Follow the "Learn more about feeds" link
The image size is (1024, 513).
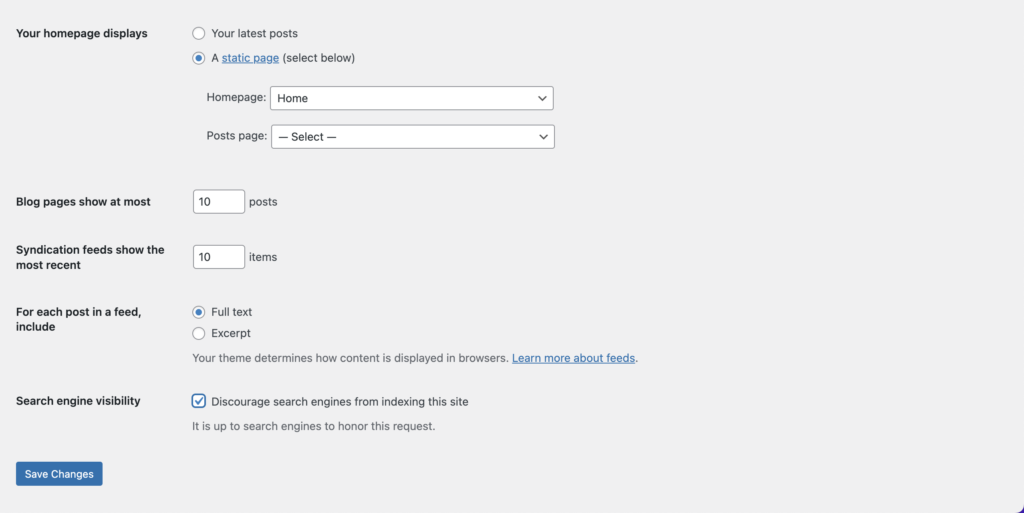click(573, 357)
